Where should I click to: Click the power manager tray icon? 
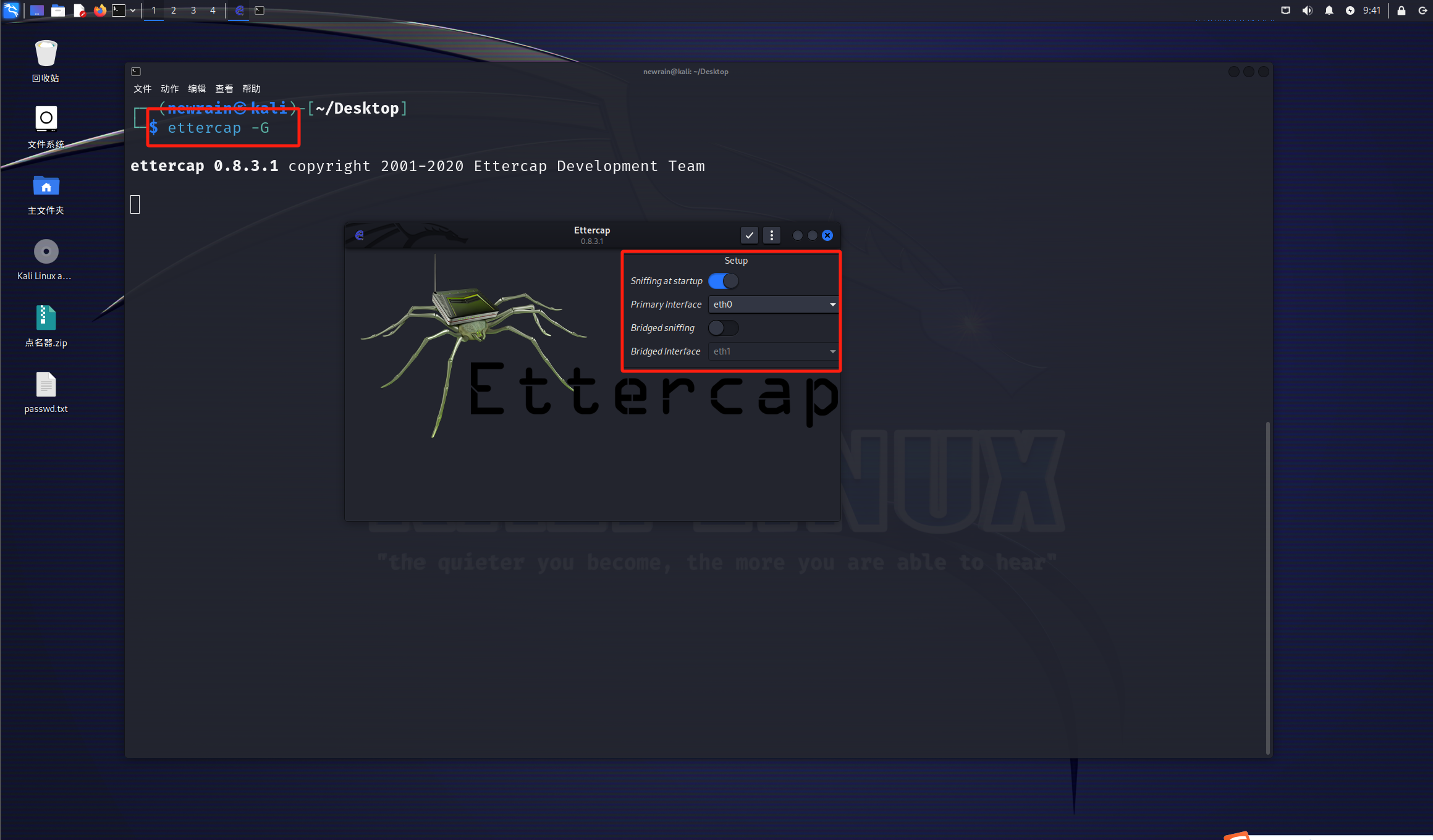(x=1350, y=10)
